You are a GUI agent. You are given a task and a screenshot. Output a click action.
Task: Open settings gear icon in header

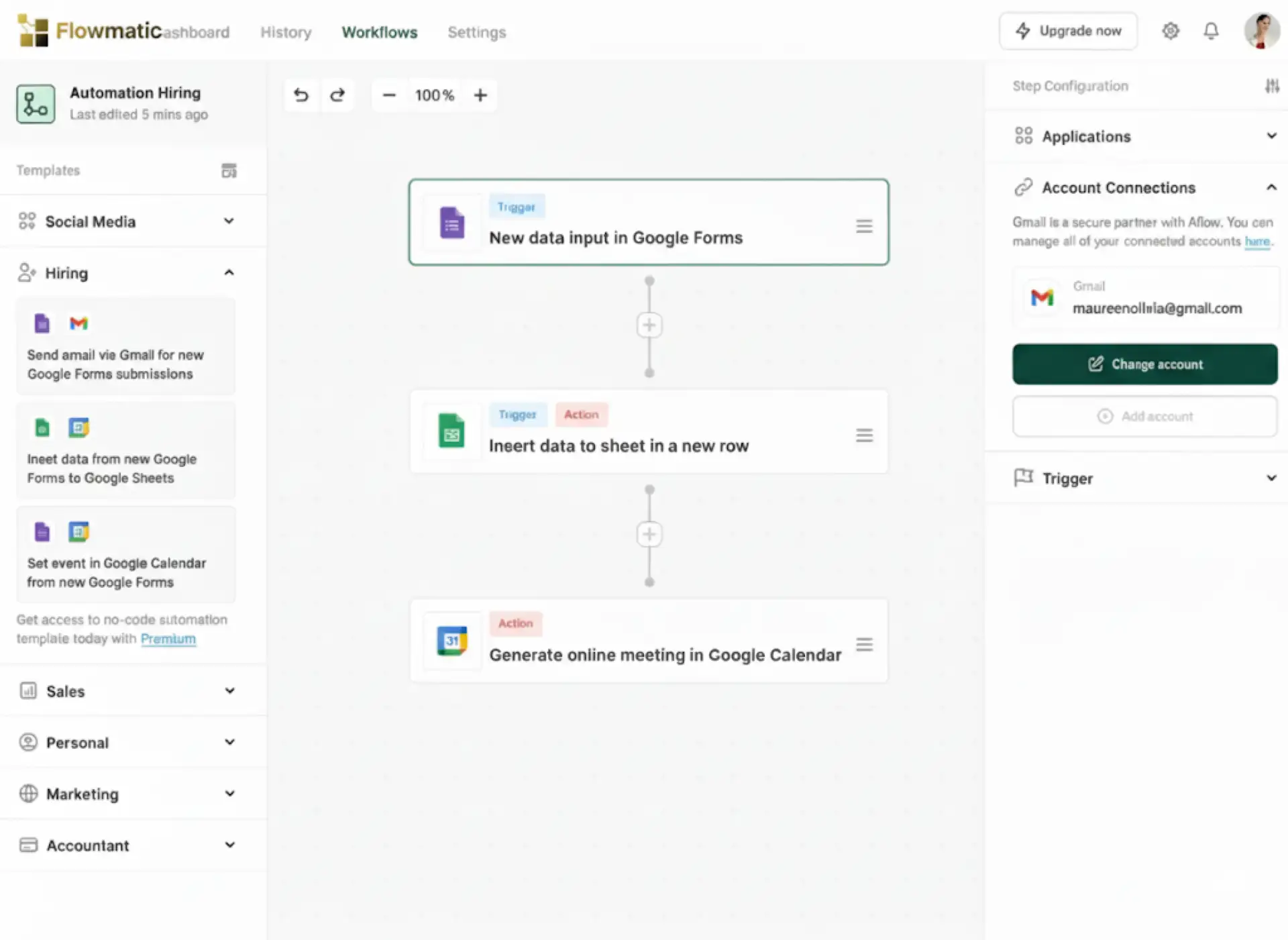1171,31
